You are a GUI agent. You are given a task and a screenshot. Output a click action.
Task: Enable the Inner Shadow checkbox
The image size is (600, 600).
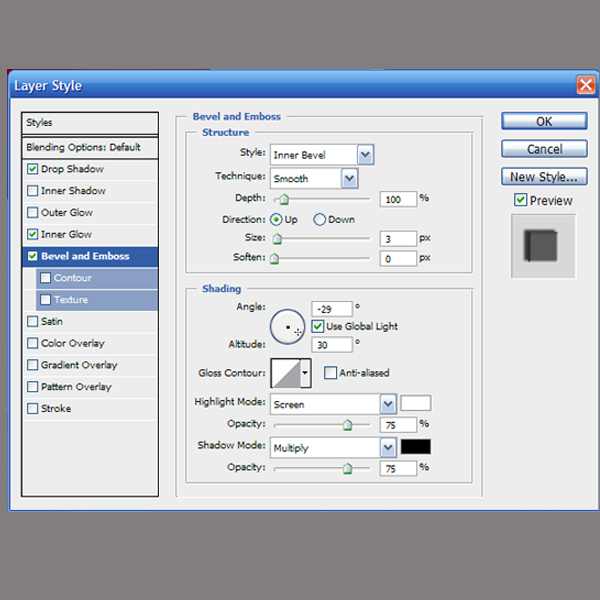pyautogui.click(x=33, y=191)
